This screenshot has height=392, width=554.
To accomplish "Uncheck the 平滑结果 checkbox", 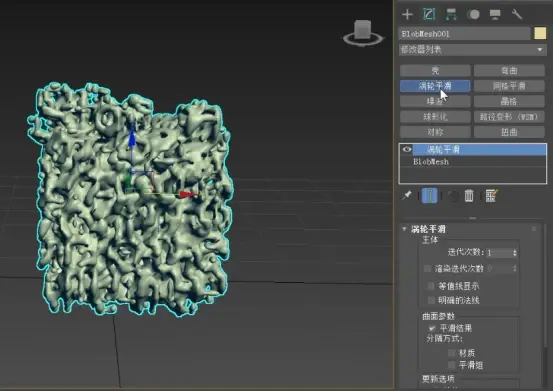I will 432,328.
